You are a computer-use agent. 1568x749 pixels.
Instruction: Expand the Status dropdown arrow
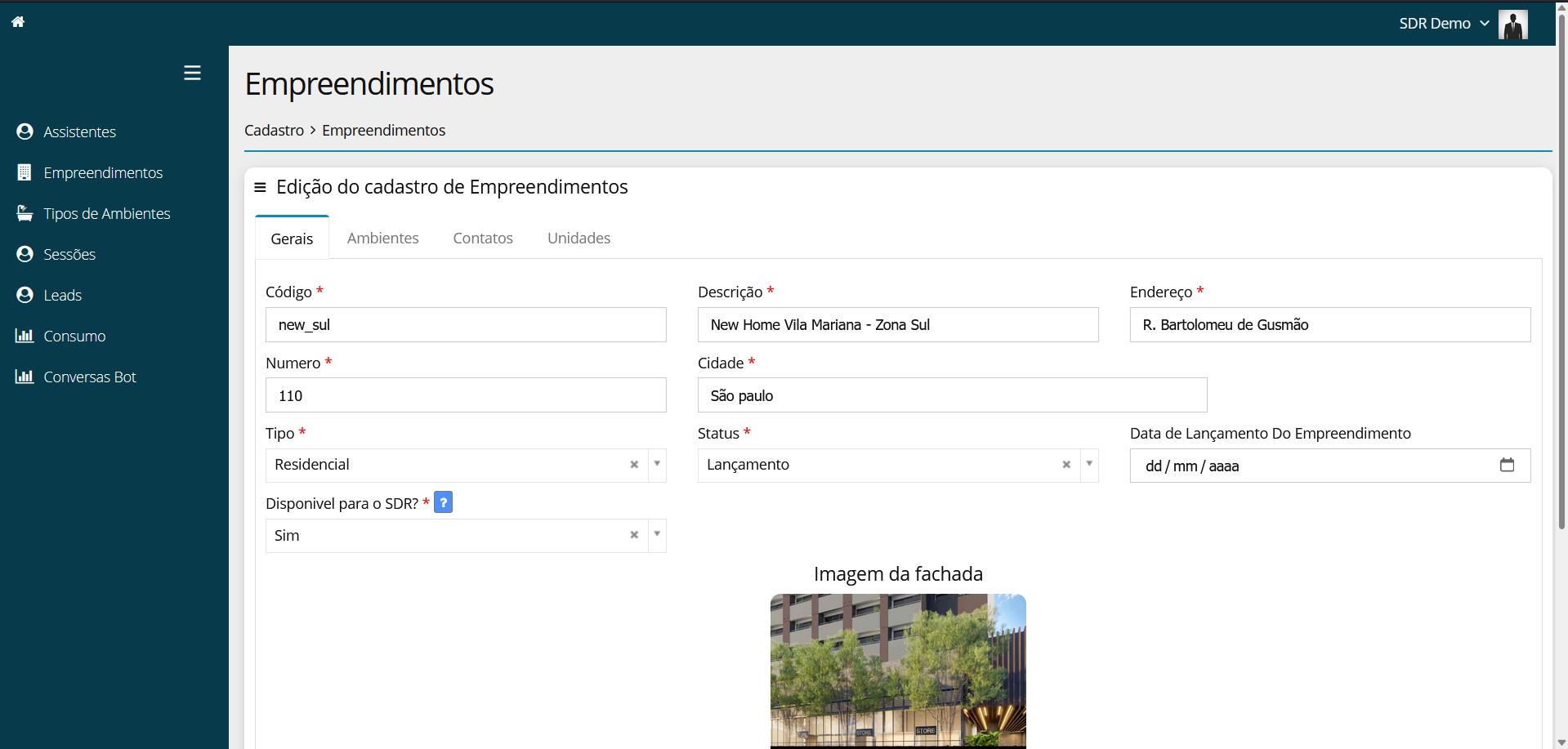pyautogui.click(x=1089, y=464)
